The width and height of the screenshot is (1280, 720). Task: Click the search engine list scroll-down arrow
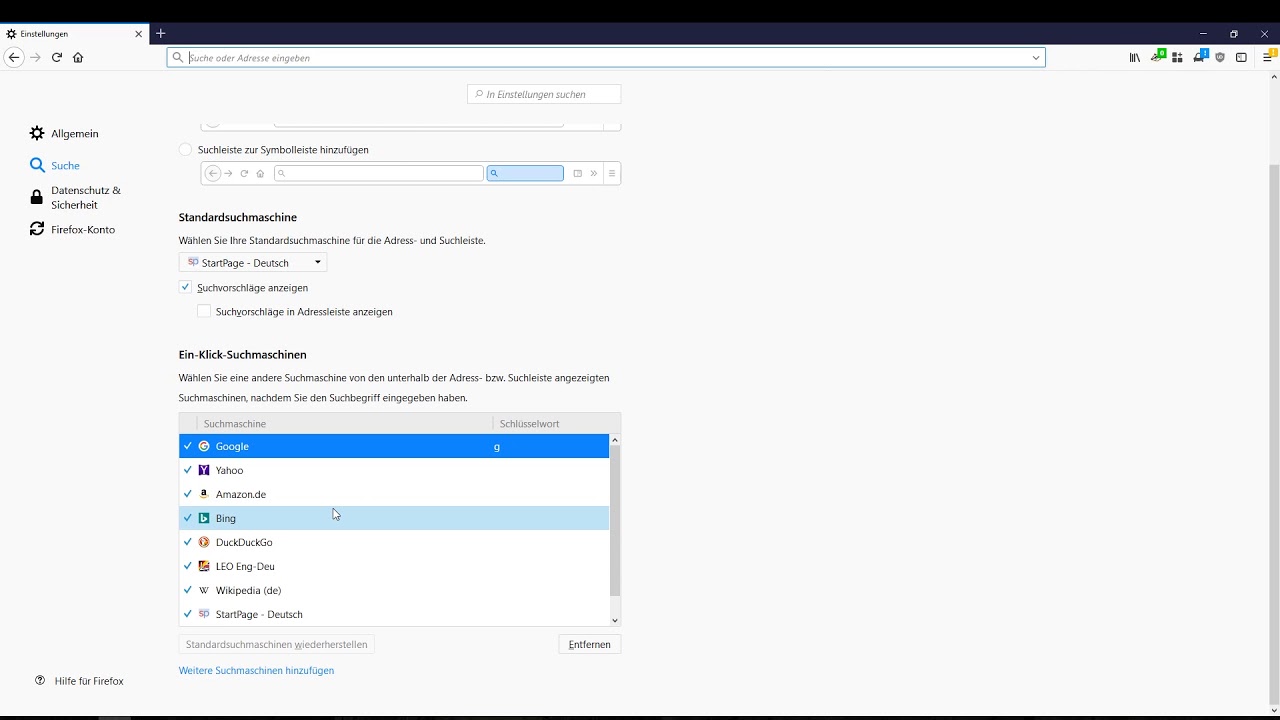(x=615, y=621)
